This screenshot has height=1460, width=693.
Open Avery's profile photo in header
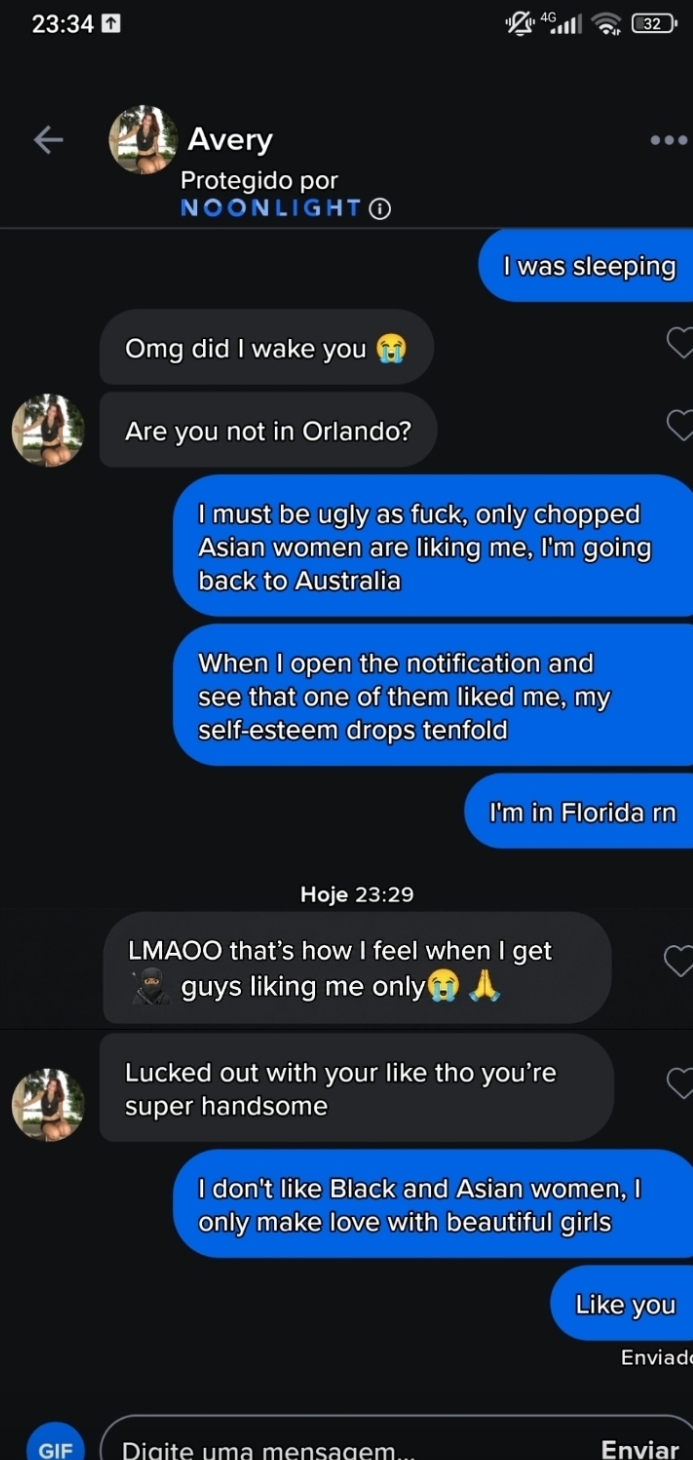pyautogui.click(x=143, y=140)
